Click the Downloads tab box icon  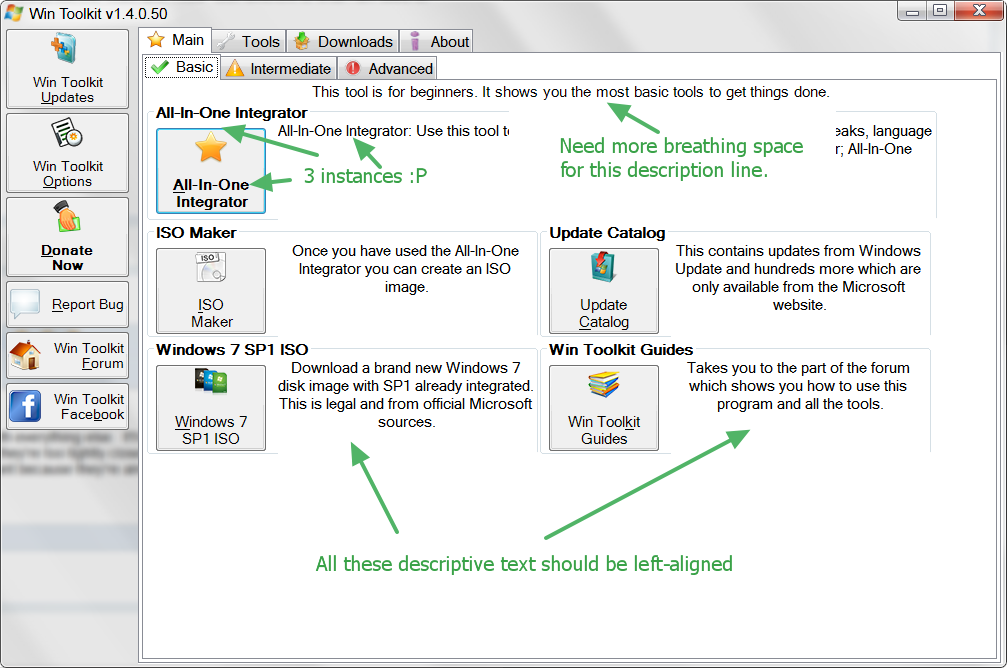point(302,42)
